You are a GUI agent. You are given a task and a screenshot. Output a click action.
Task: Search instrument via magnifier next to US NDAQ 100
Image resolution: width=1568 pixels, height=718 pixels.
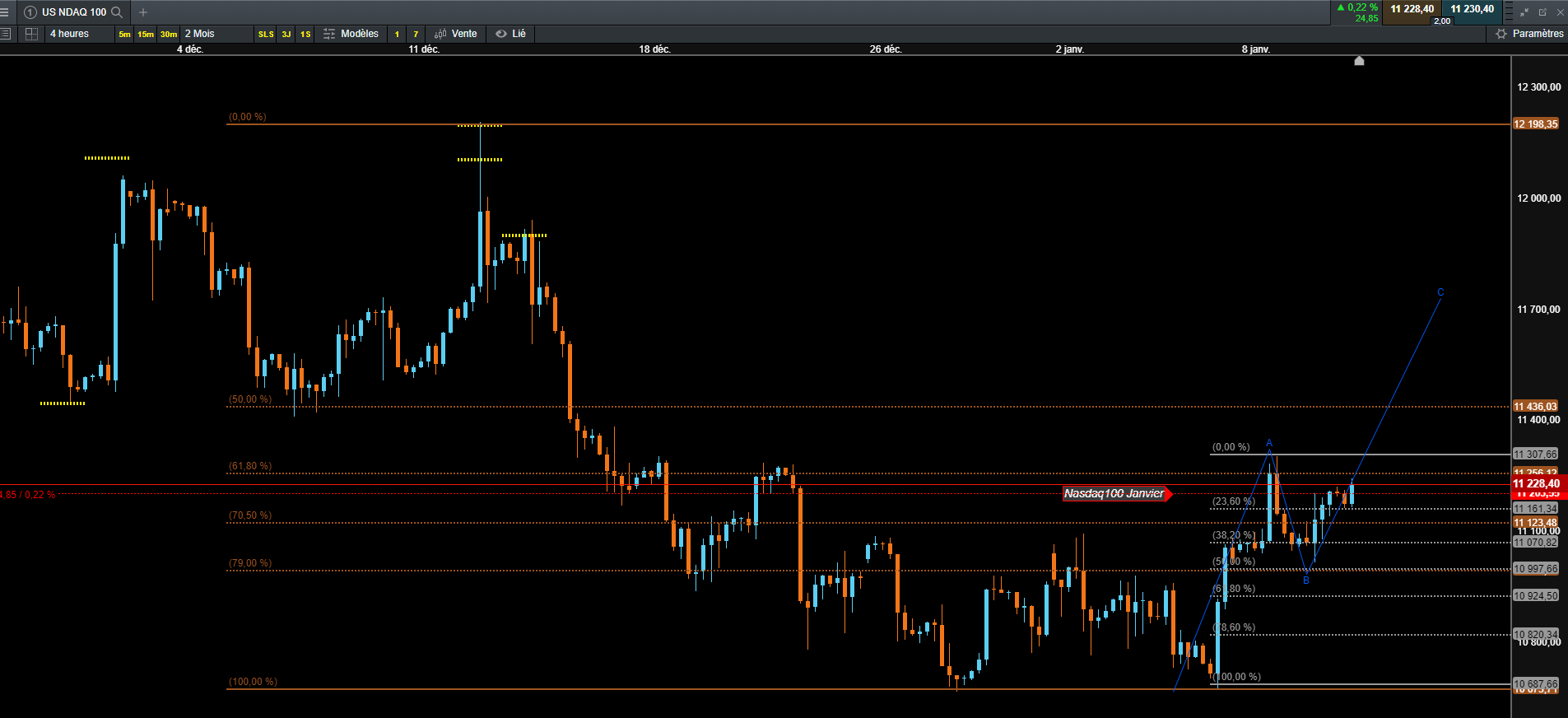pyautogui.click(x=117, y=12)
